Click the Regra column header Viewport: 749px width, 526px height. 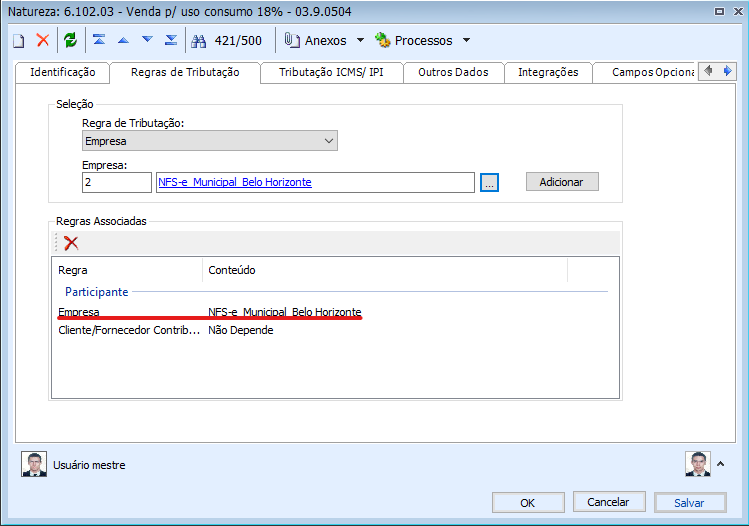coord(127,270)
